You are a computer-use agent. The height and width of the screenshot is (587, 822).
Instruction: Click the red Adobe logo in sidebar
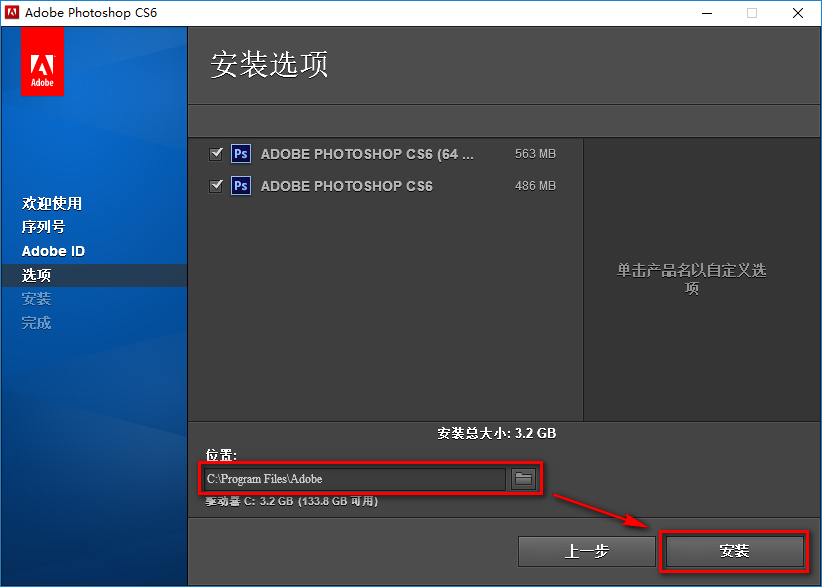(x=41, y=61)
